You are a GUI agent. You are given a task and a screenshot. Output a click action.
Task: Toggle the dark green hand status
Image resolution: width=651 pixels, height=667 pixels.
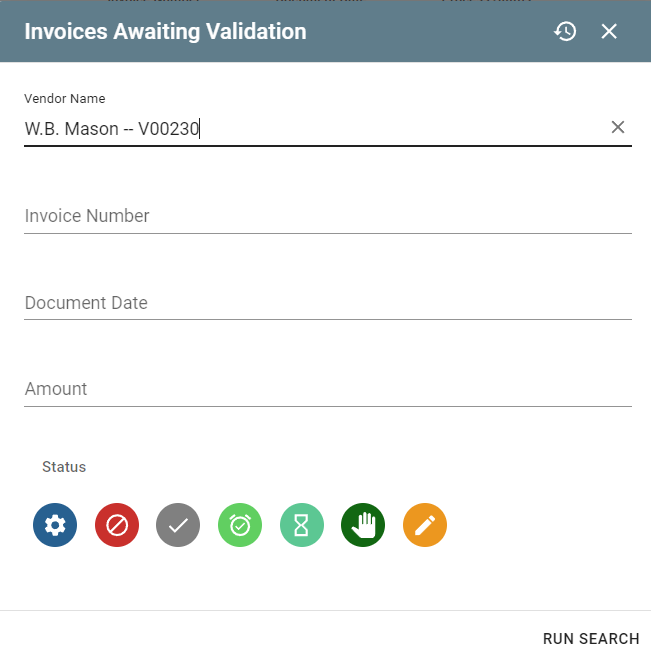click(x=363, y=525)
